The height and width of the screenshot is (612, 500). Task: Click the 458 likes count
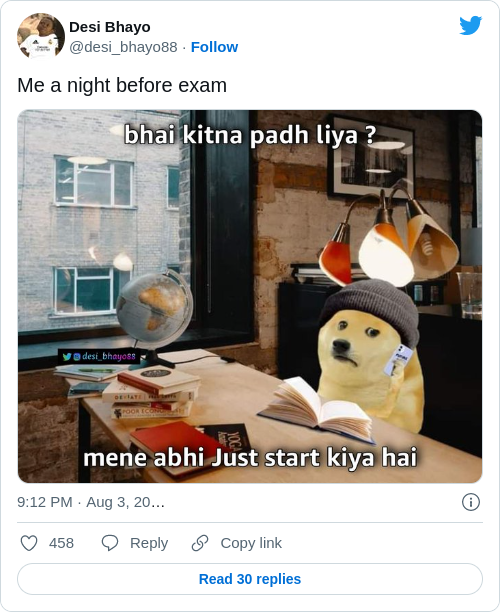tap(61, 543)
